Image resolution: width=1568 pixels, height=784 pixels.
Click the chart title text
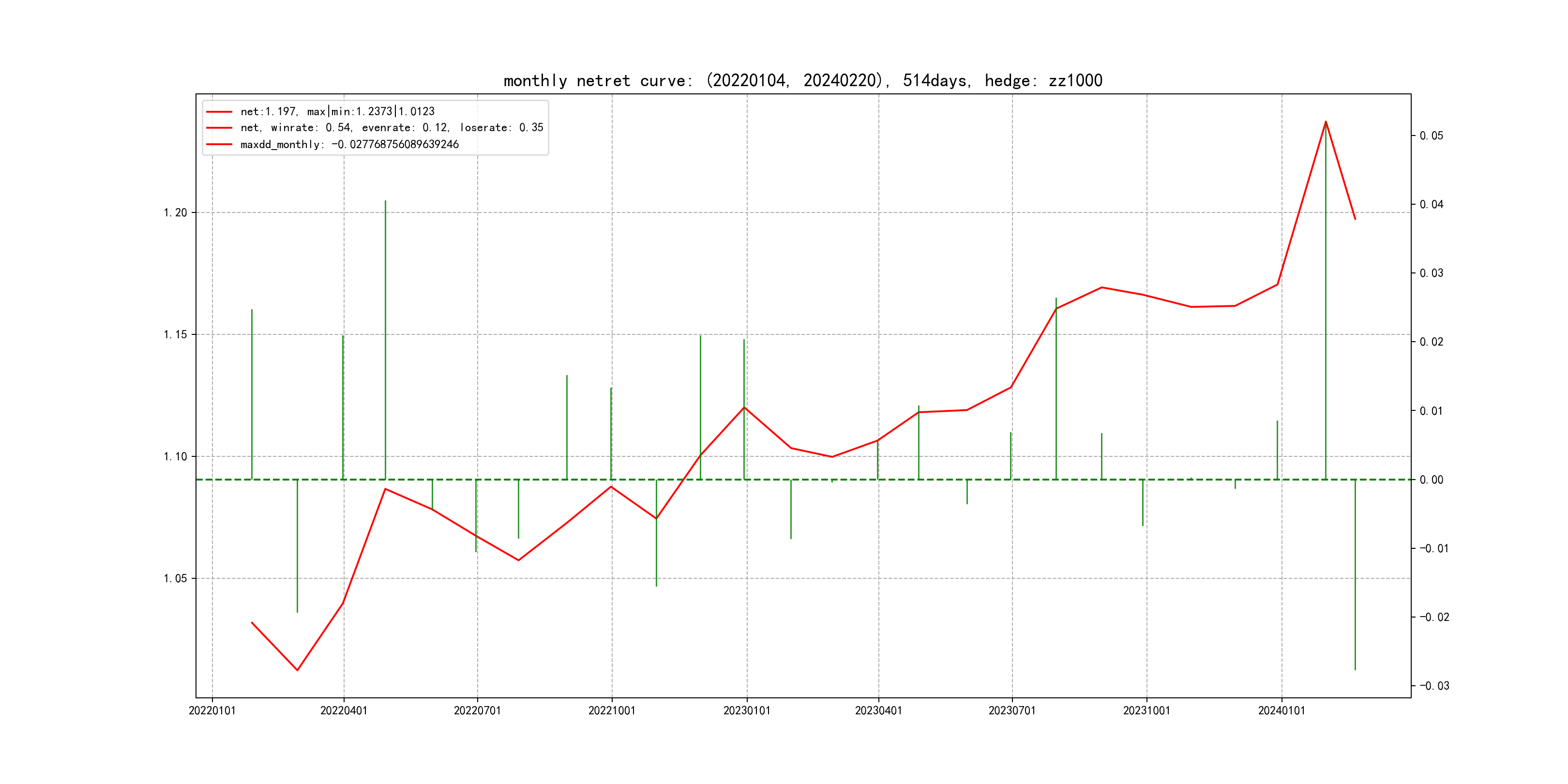click(803, 80)
